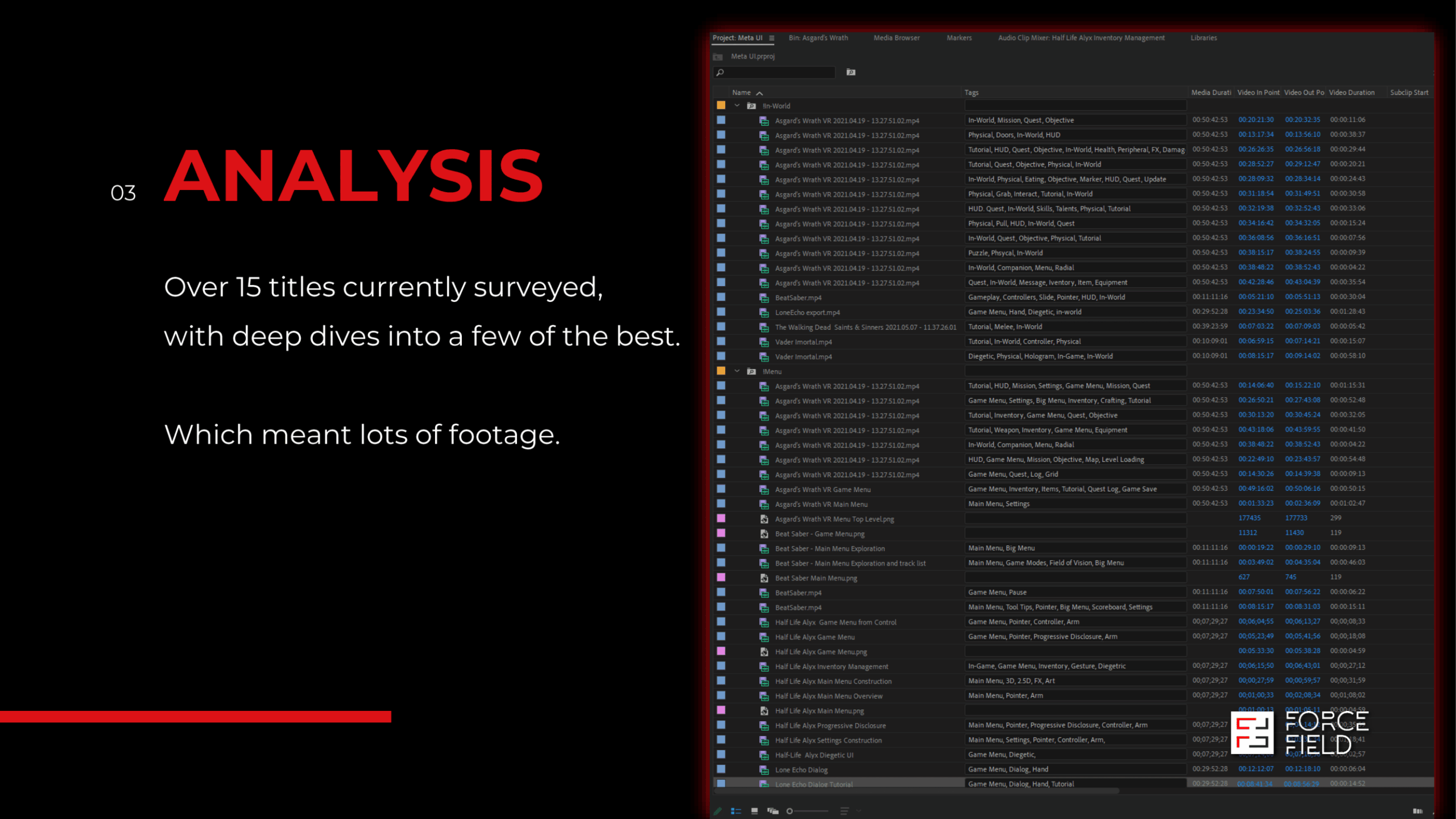Click the clip icon for The Walking Dead Saints & Sinners
Screen dimensions: 1456x819
click(764, 328)
